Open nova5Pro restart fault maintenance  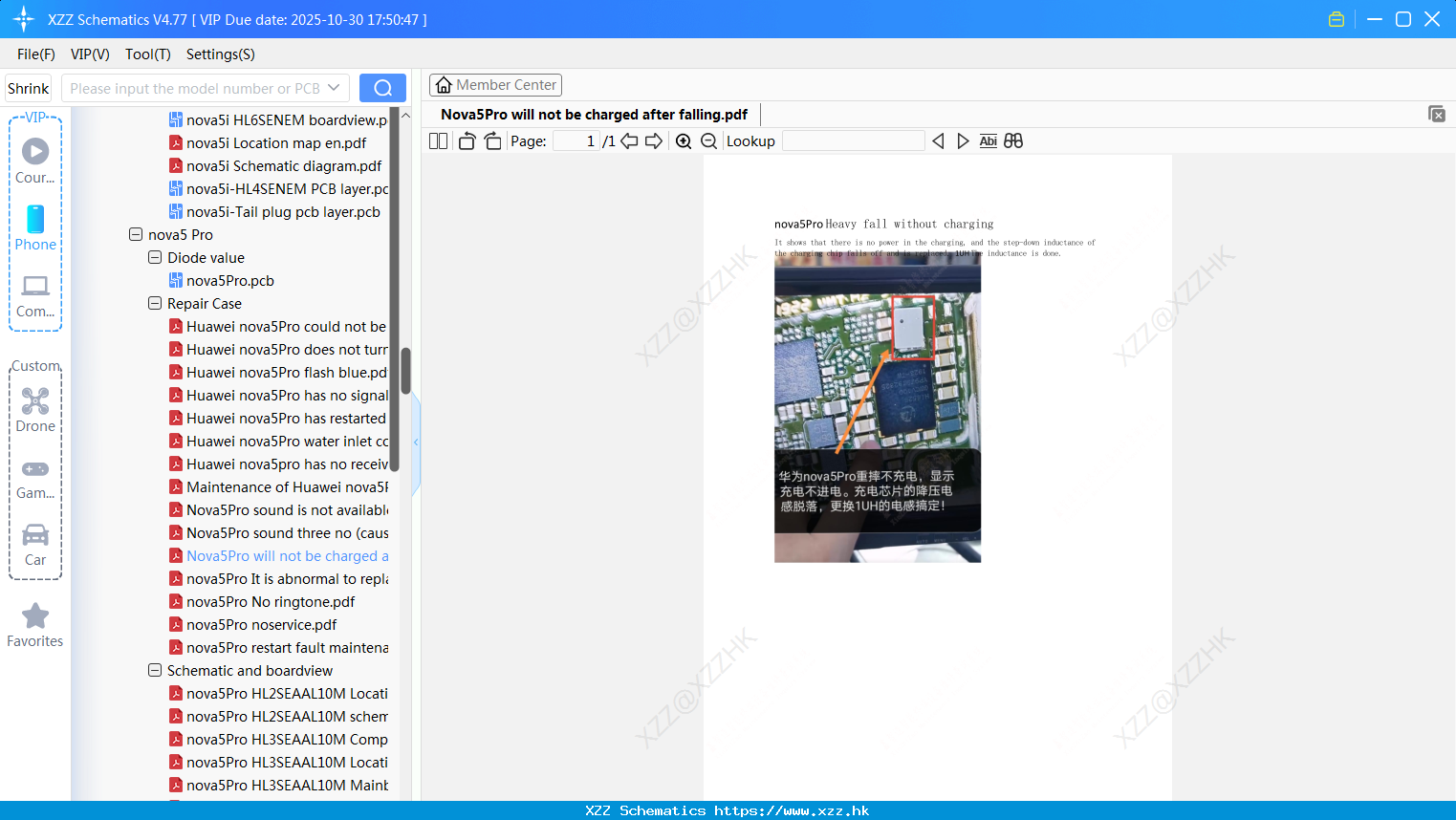pyautogui.click(x=278, y=647)
